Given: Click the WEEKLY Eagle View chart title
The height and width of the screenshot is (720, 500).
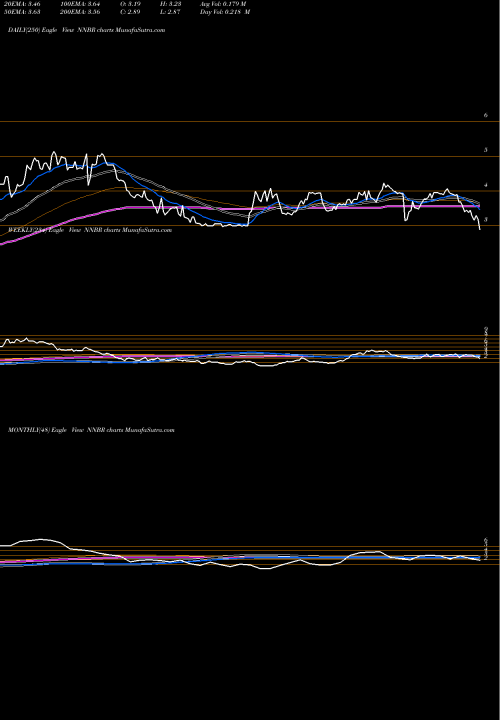Looking at the screenshot, I should 90,231.
